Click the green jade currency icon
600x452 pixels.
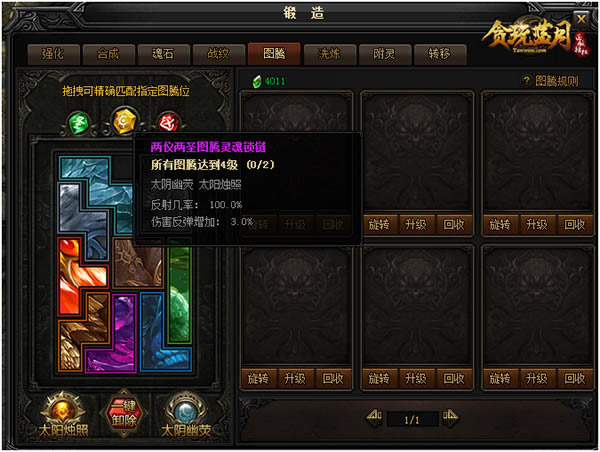(257, 82)
